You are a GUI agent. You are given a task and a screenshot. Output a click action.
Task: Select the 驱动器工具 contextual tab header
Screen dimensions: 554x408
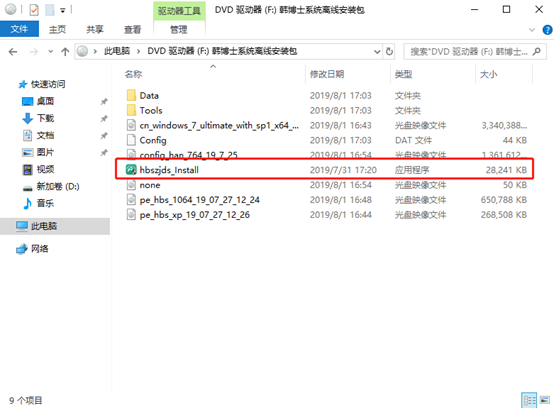coord(179,11)
